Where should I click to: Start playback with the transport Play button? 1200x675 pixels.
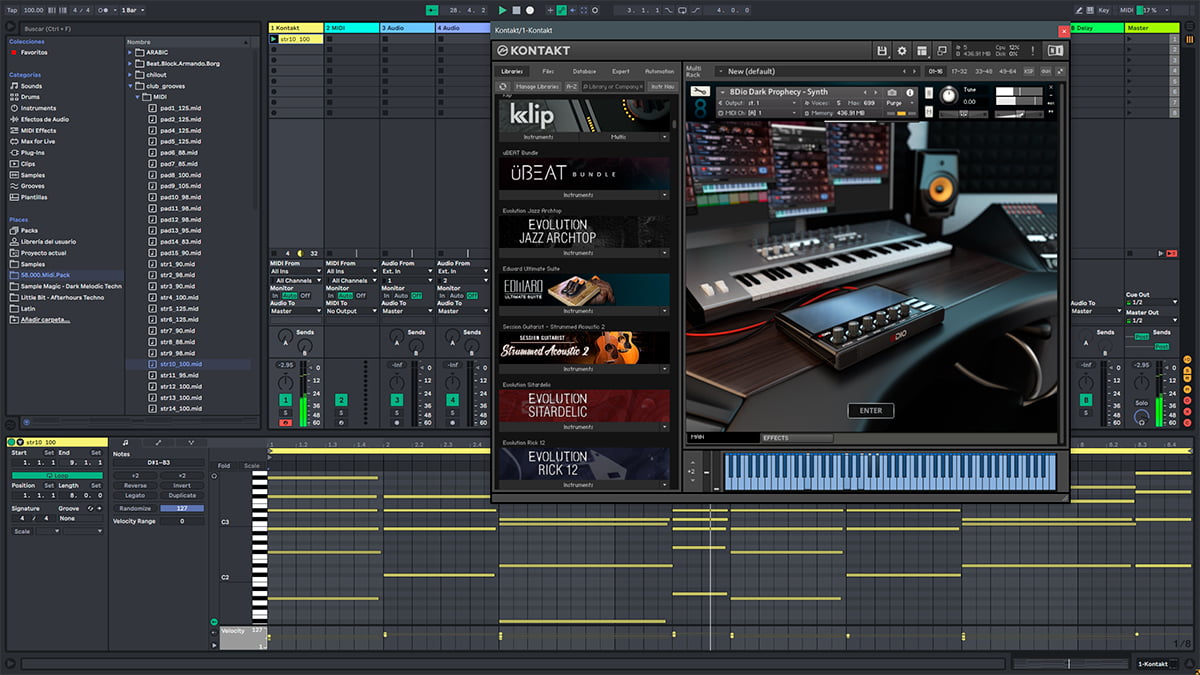click(502, 10)
